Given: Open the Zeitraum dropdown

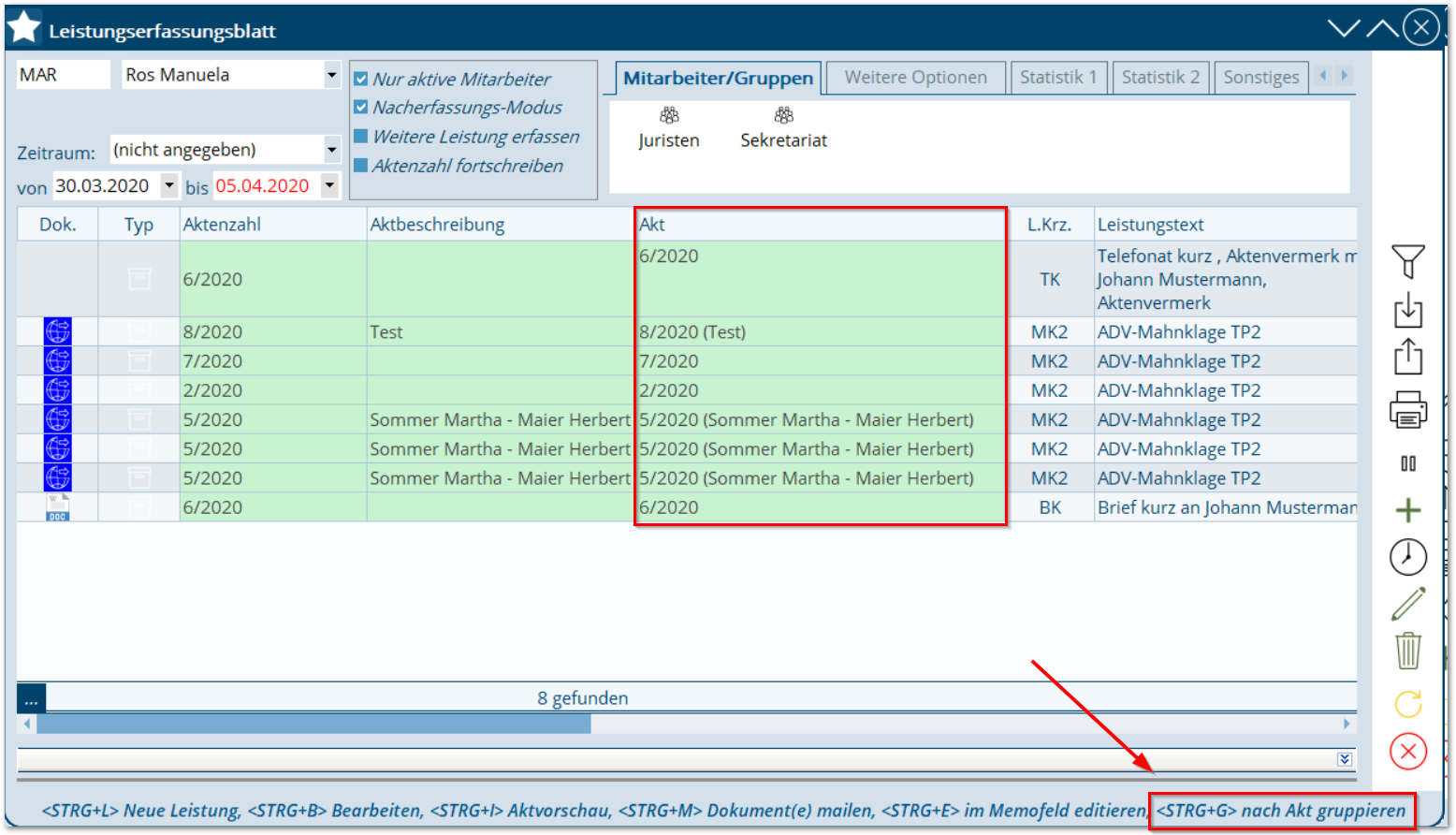Looking at the screenshot, I should coord(331,150).
